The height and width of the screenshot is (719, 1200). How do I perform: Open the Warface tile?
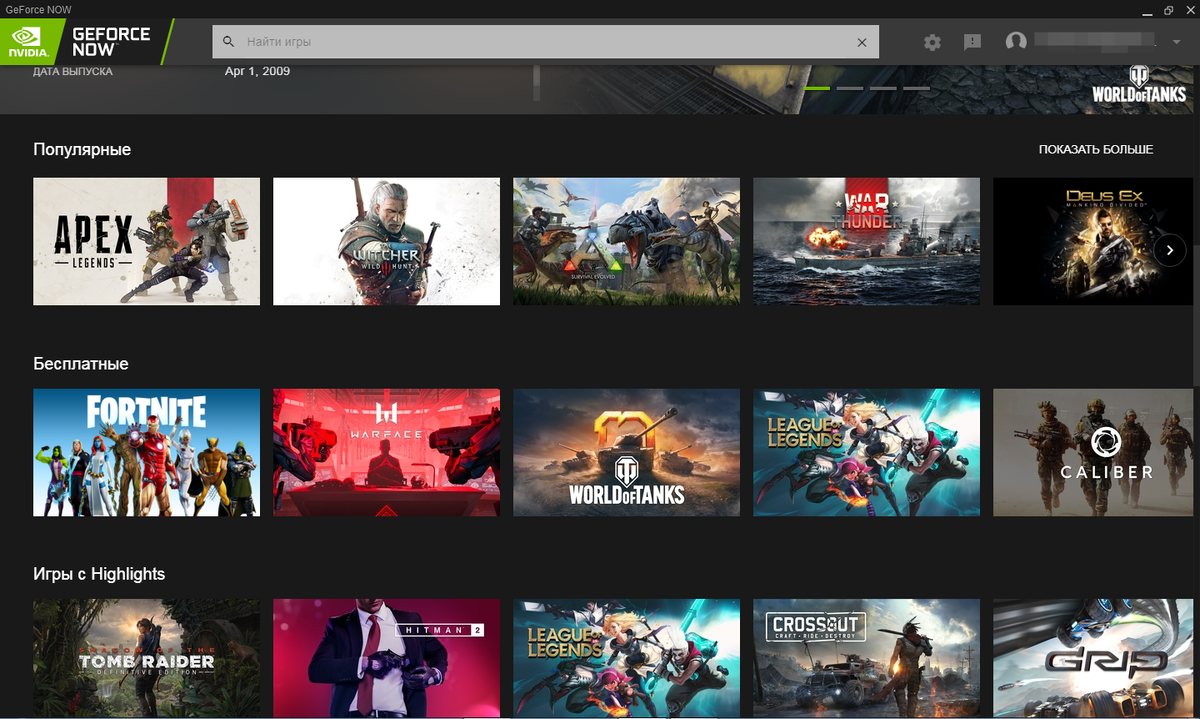[386, 452]
